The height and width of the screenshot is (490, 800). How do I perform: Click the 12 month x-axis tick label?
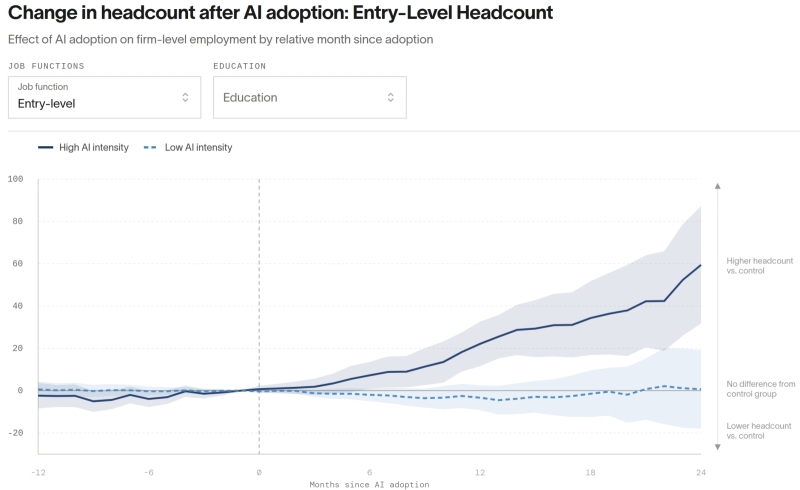click(480, 473)
